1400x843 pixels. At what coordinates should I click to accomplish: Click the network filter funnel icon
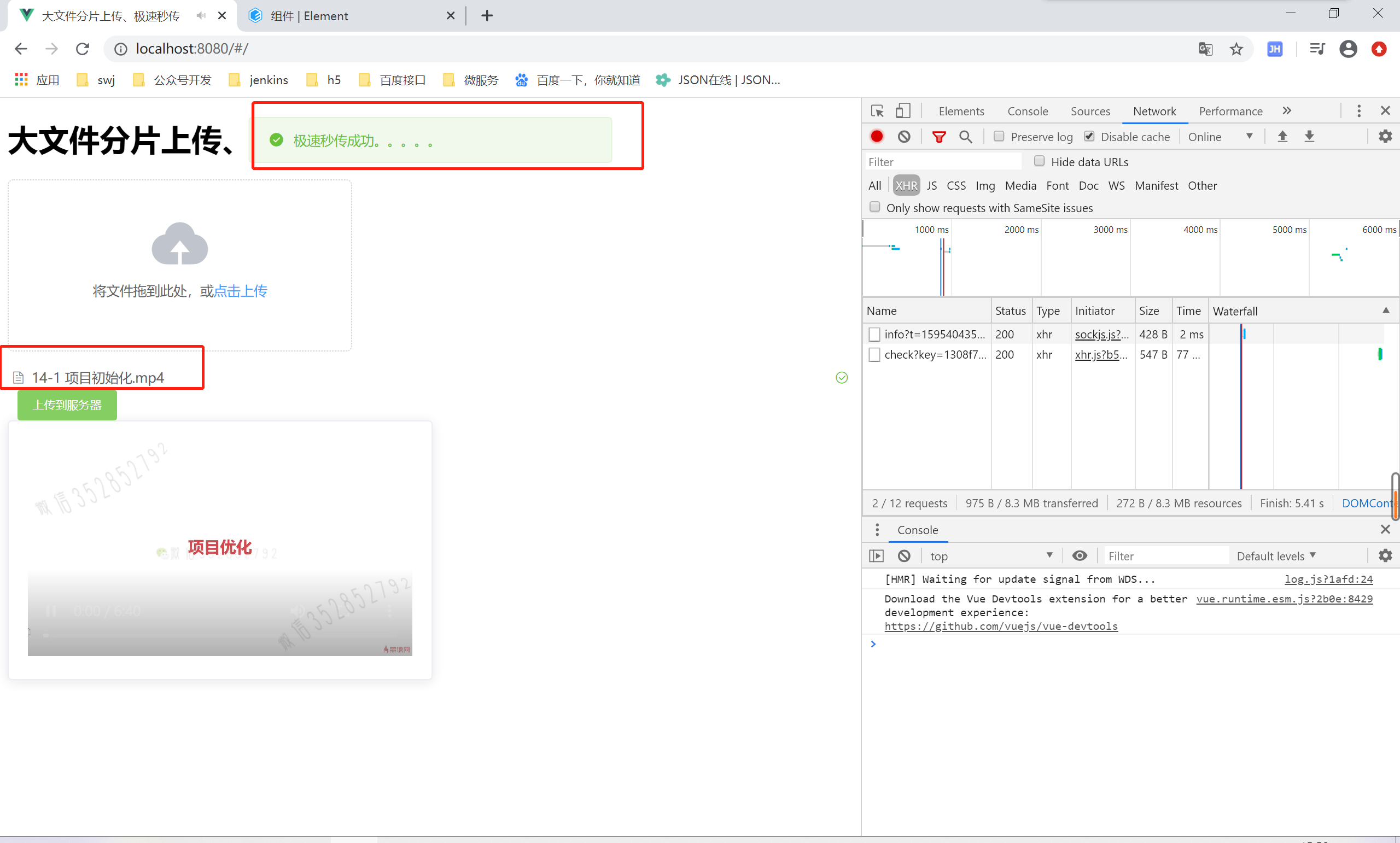pyautogui.click(x=939, y=136)
